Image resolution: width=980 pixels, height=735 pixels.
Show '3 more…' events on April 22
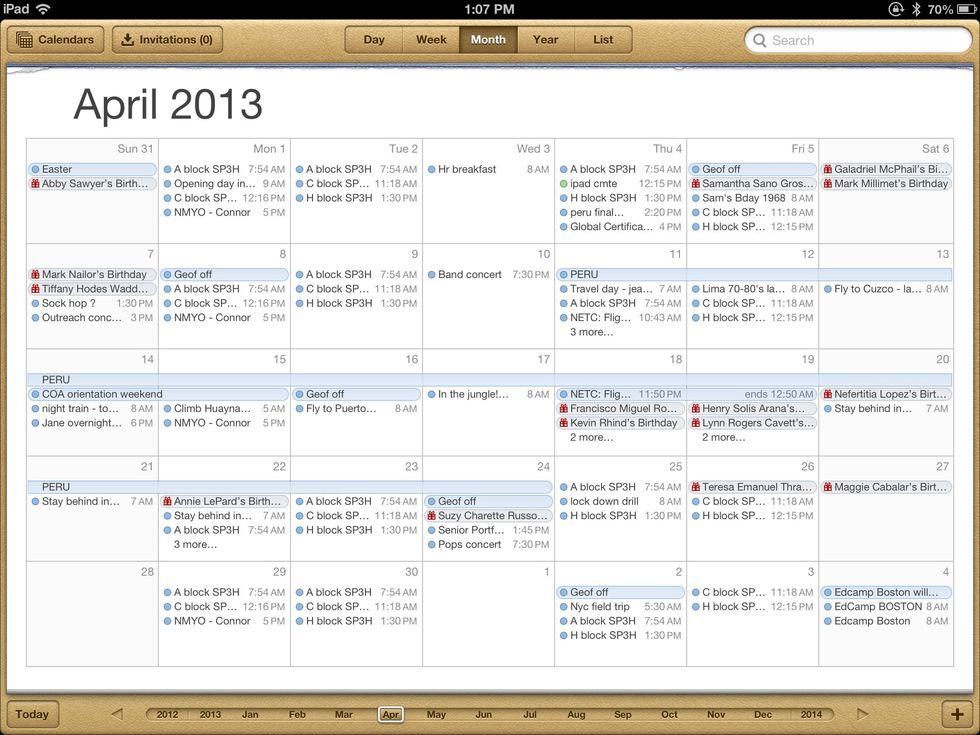196,545
